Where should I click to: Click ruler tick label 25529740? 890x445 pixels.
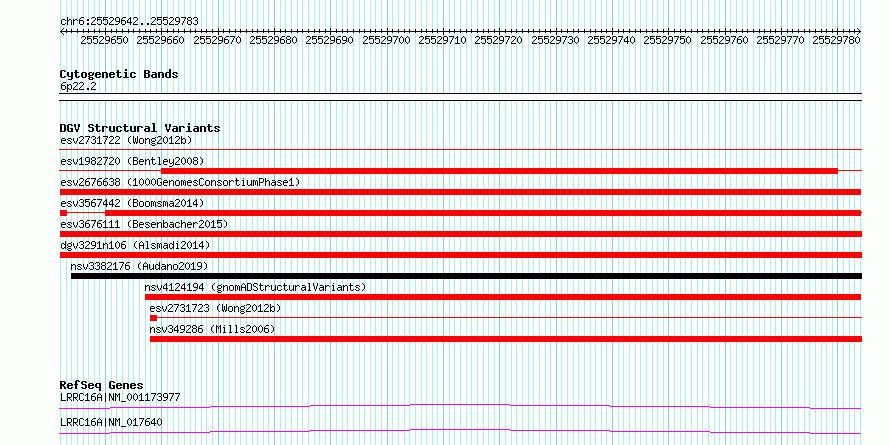coord(611,40)
